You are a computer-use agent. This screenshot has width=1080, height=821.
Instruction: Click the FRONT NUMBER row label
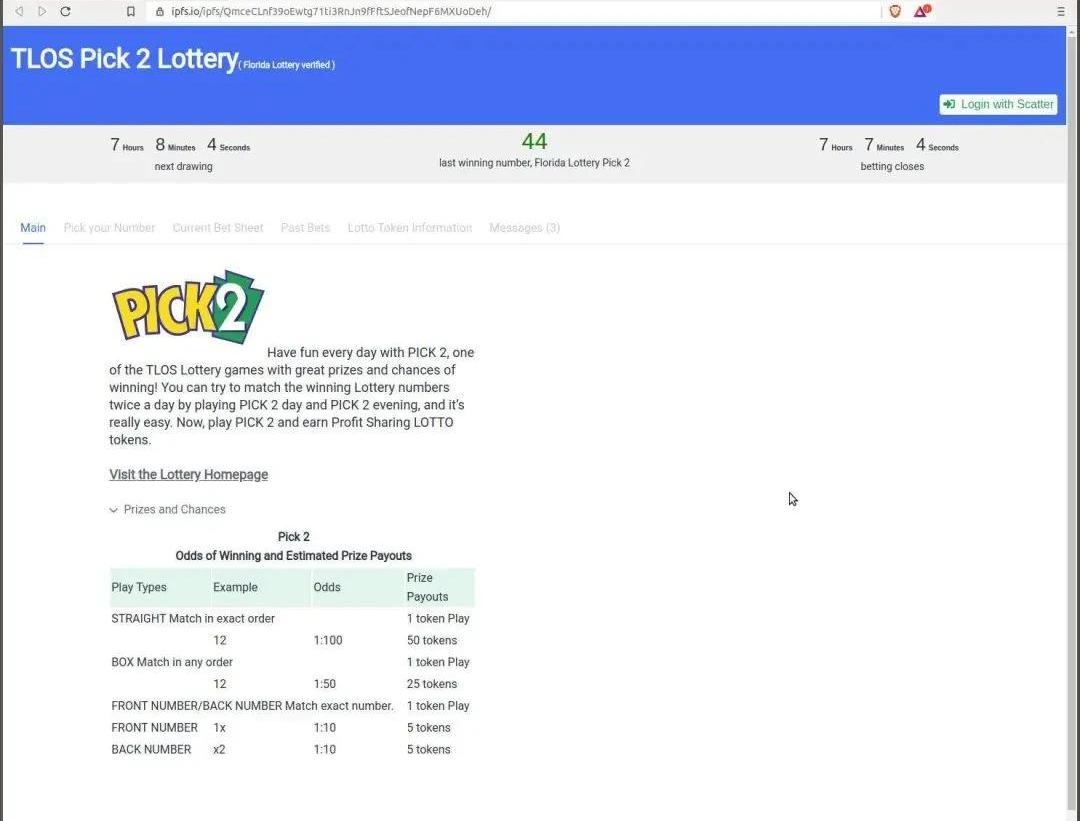pos(154,728)
